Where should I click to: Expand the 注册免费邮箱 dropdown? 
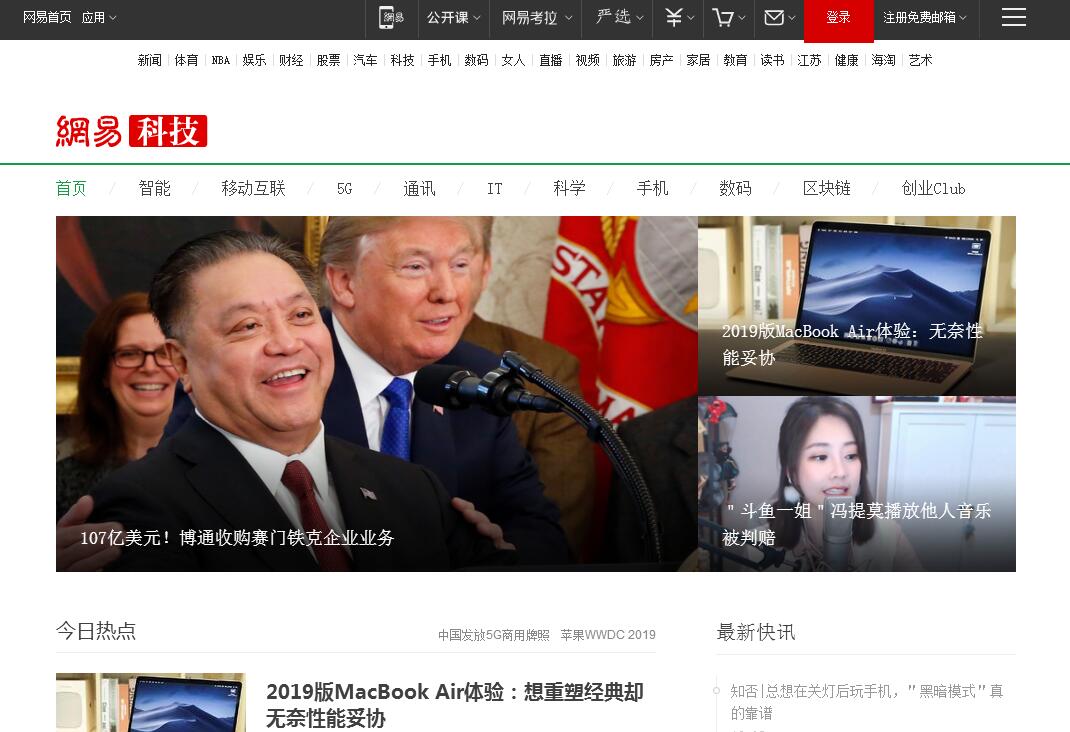(925, 18)
